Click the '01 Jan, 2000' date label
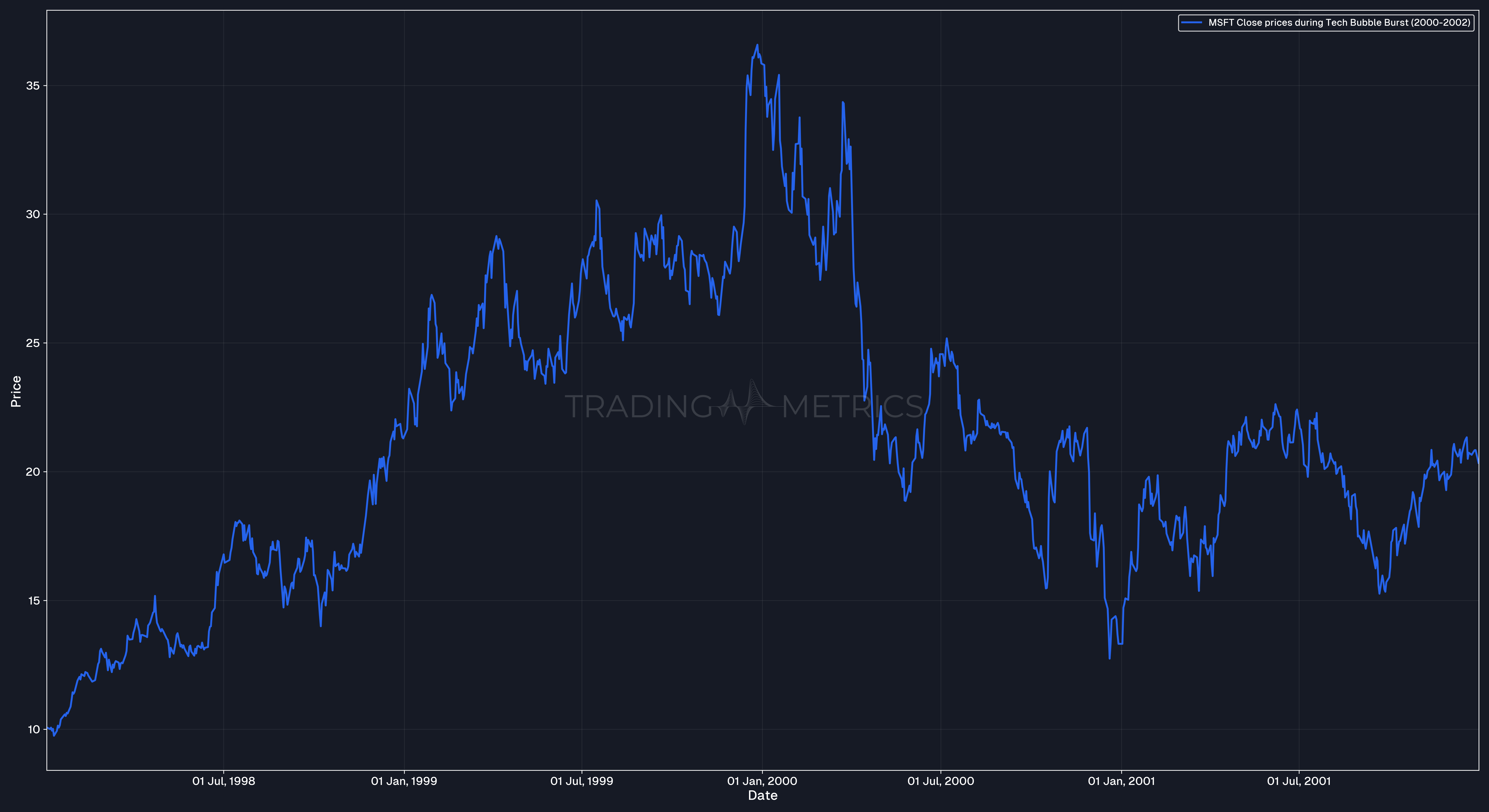 (x=762, y=781)
